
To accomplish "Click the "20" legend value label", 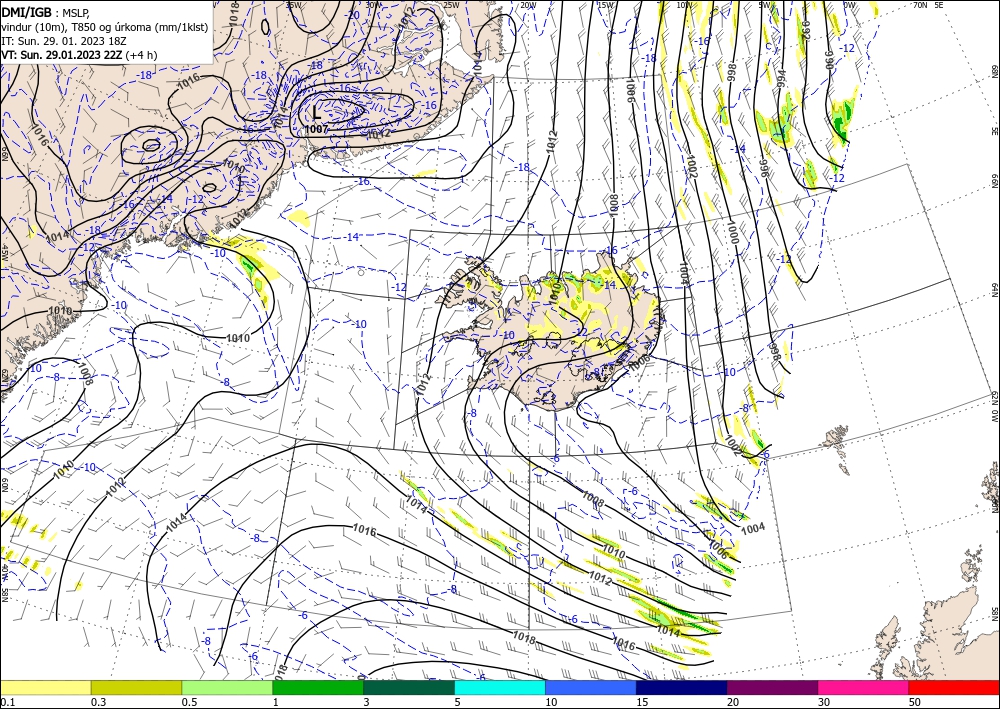I will click(733, 702).
